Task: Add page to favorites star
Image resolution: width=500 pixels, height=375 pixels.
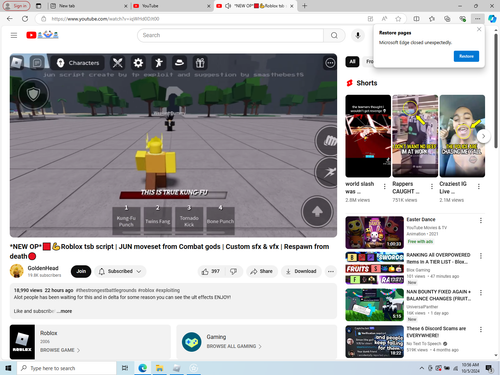Action: coord(398,19)
